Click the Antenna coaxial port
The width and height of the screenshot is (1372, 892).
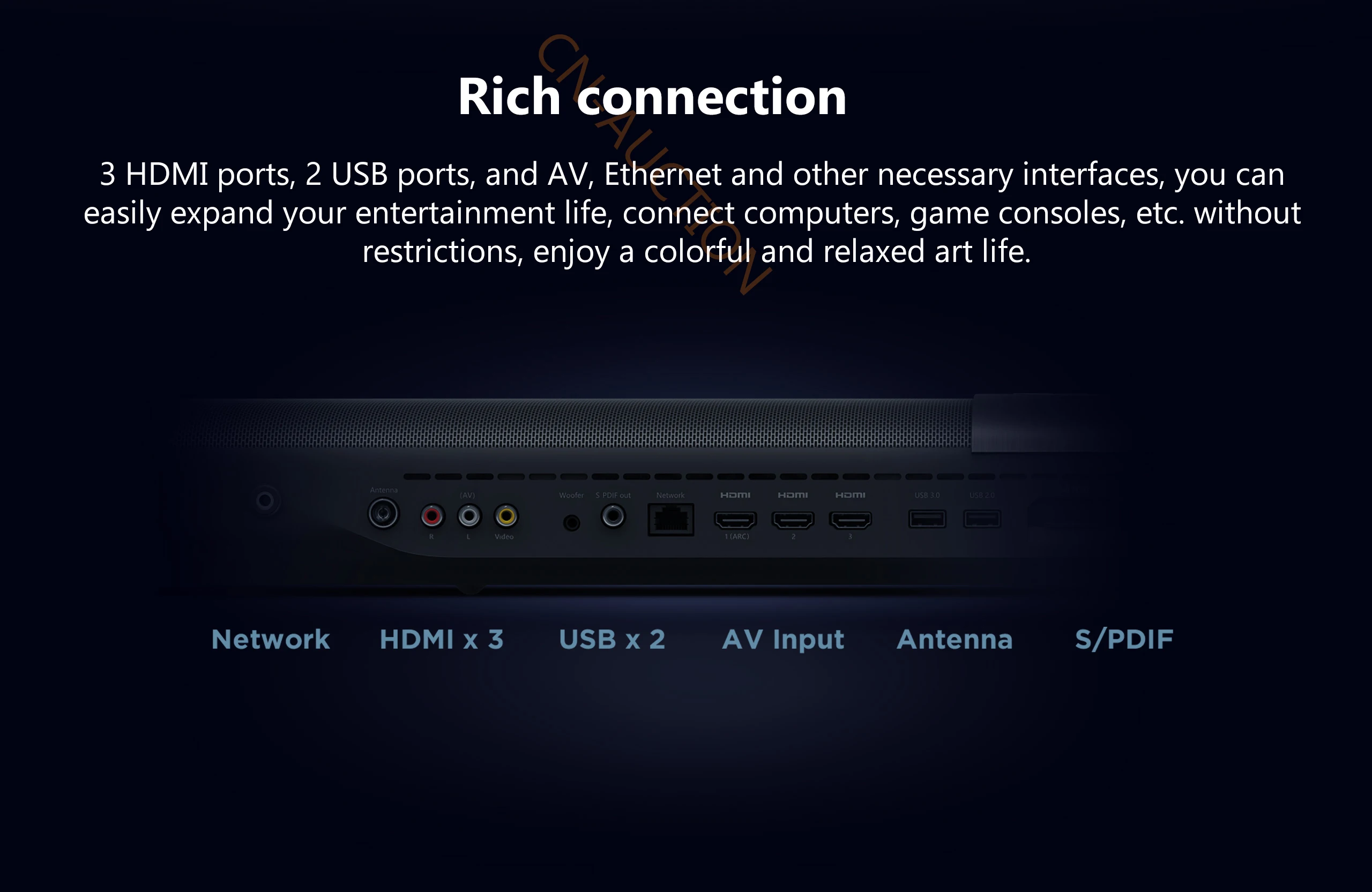click(x=383, y=513)
